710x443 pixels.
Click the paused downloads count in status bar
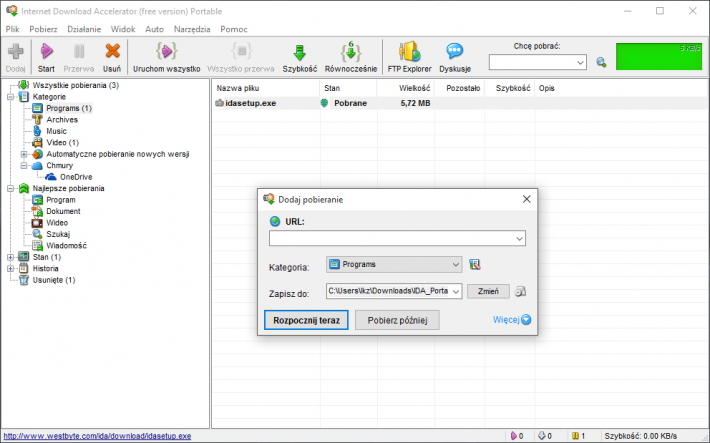(x=579, y=436)
